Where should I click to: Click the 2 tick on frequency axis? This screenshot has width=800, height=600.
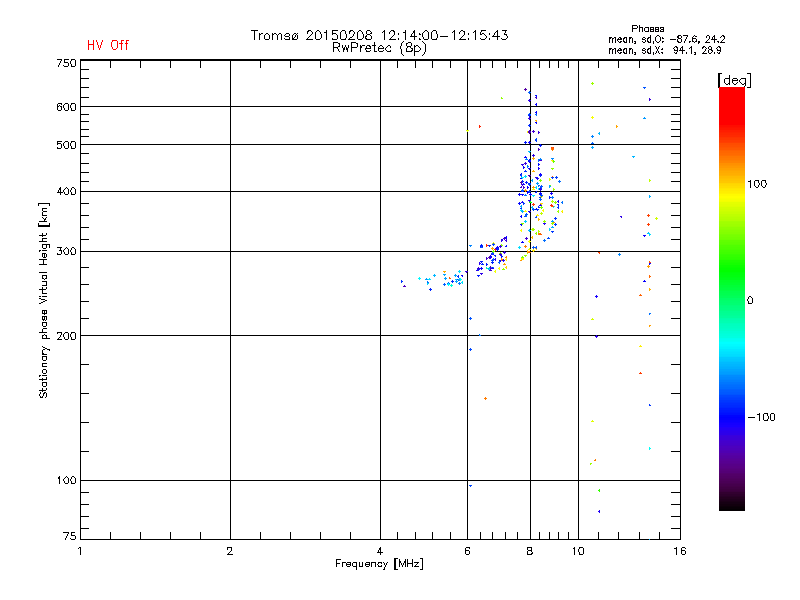(230, 551)
